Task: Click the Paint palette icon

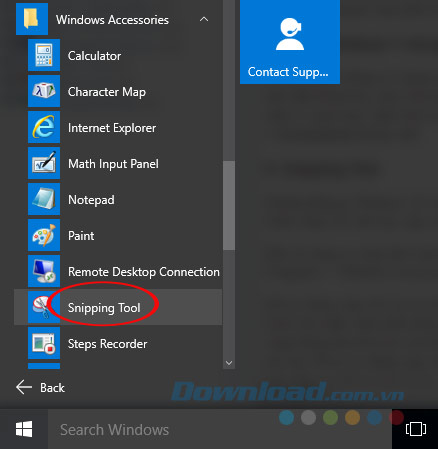Action: pyautogui.click(x=44, y=235)
